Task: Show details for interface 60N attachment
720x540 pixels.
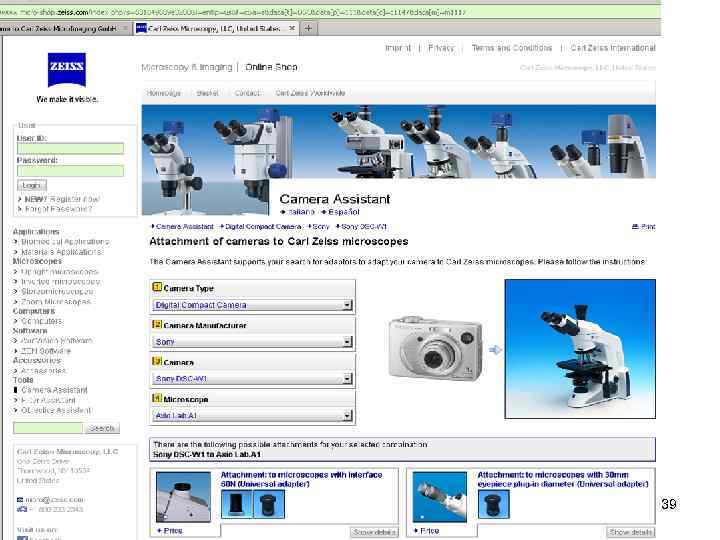Action: (374, 532)
